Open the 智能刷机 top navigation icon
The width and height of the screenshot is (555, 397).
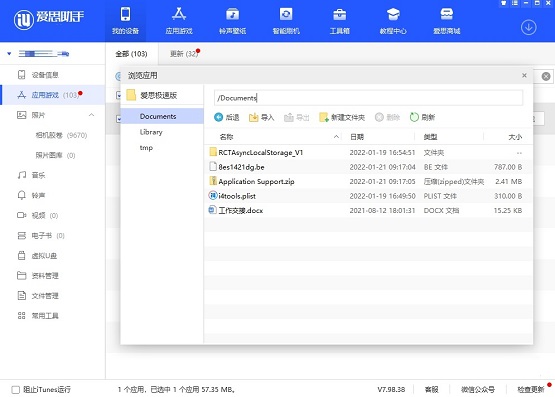click(286, 21)
